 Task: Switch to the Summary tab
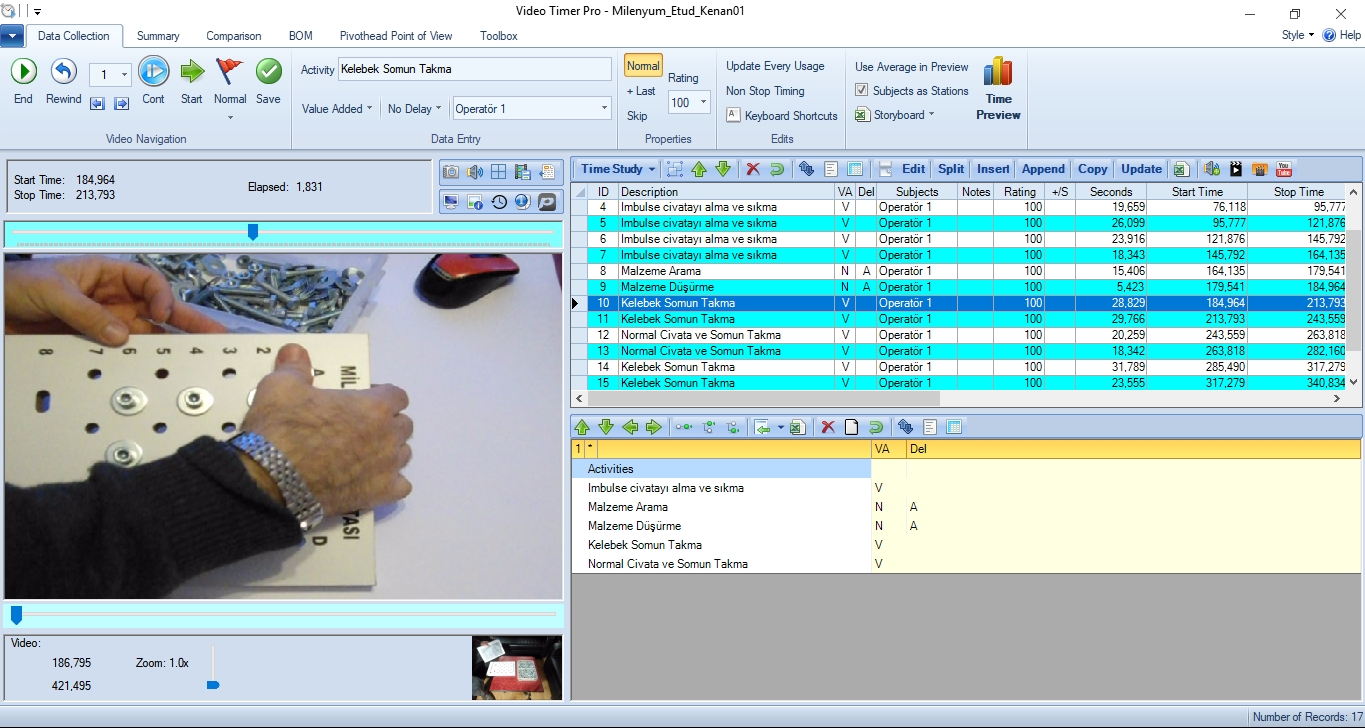tap(158, 36)
